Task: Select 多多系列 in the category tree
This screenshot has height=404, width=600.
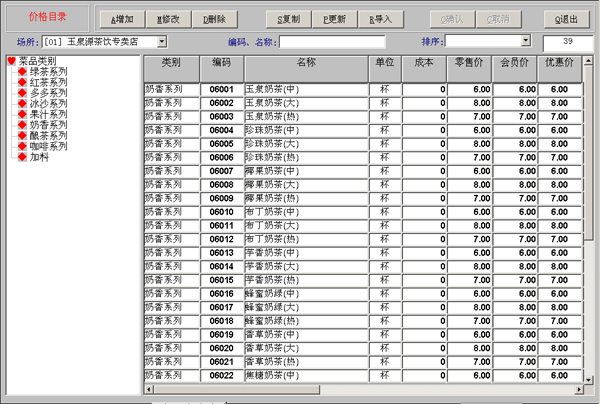Action: (48, 93)
